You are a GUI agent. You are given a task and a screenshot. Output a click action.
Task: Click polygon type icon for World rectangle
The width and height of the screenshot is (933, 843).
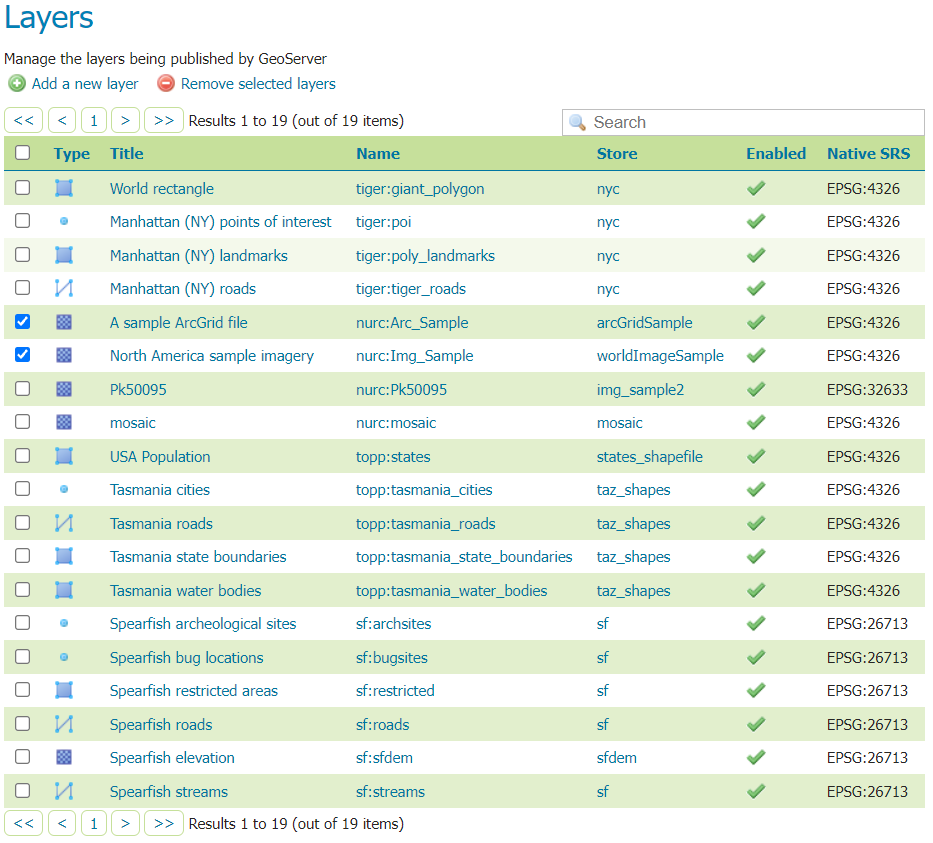click(64, 188)
